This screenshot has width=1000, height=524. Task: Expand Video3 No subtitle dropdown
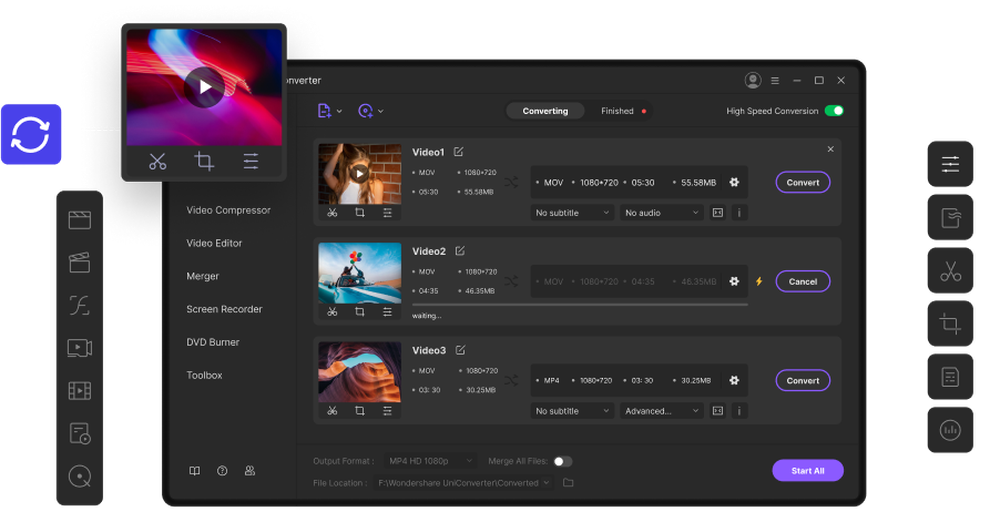coord(573,411)
